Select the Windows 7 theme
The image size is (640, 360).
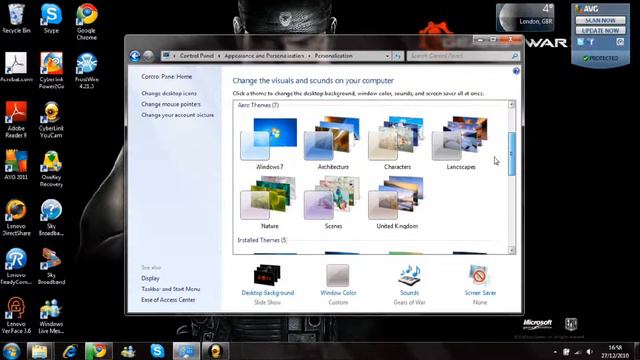pos(269,144)
